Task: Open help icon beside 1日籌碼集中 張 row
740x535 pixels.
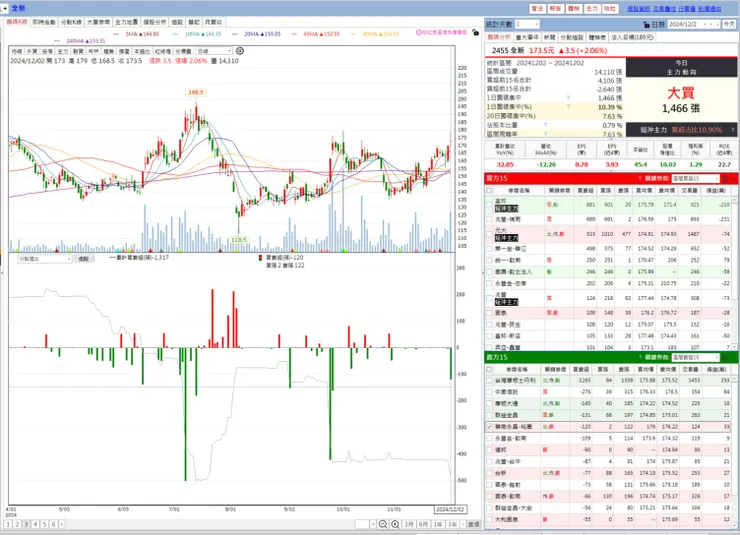Action: click(x=568, y=98)
